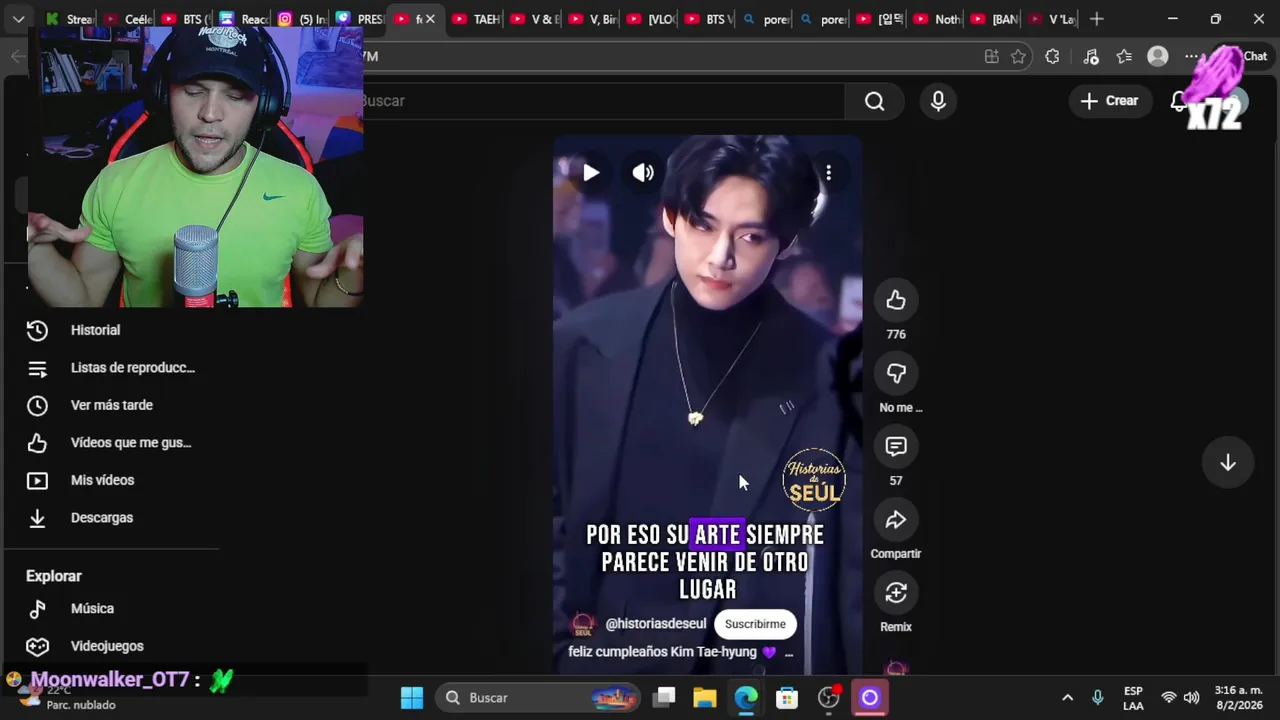The width and height of the screenshot is (1280, 720).
Task: Like the Short with the thumbs up
Action: coord(896,300)
